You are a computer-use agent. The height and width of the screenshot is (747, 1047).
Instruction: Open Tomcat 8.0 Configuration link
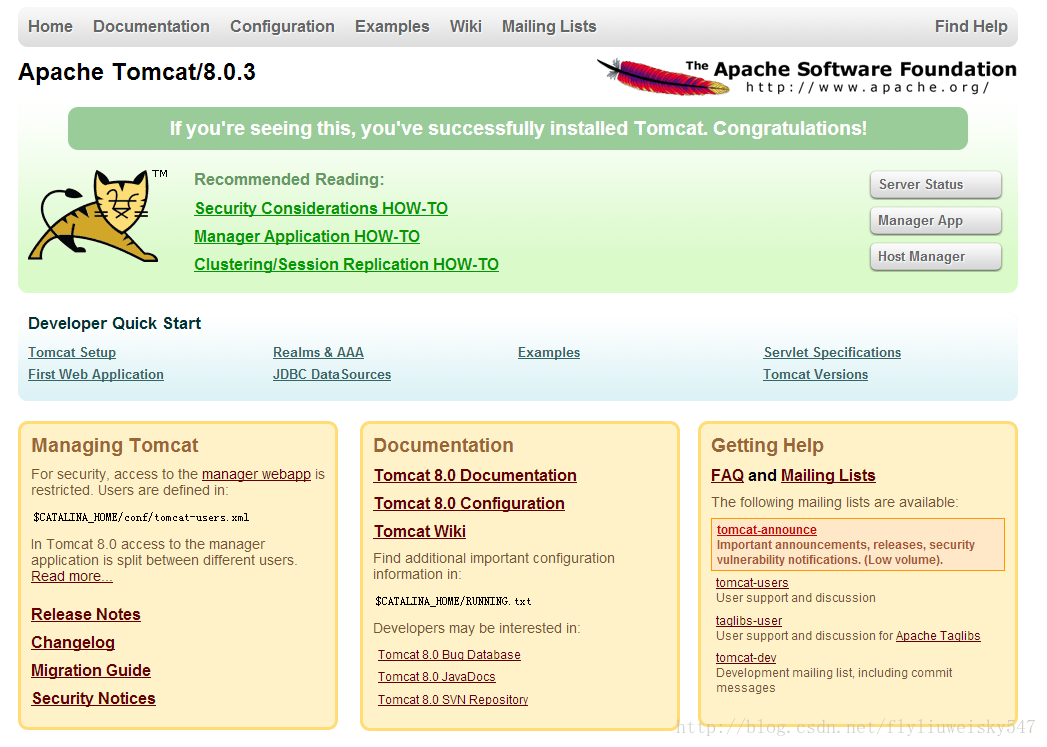pos(469,503)
